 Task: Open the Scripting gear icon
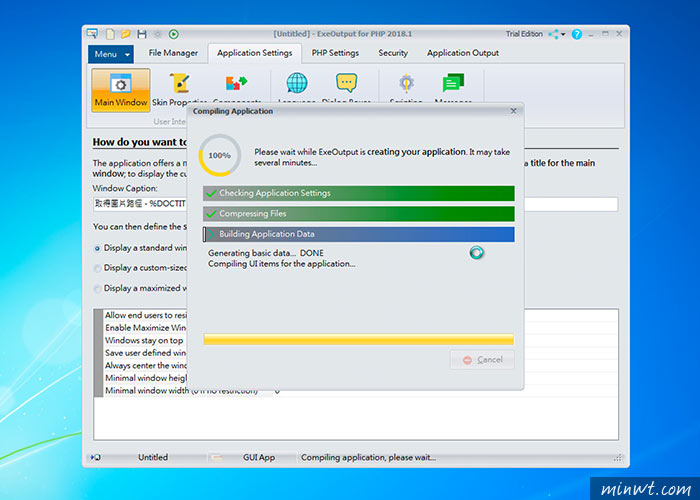pos(406,83)
